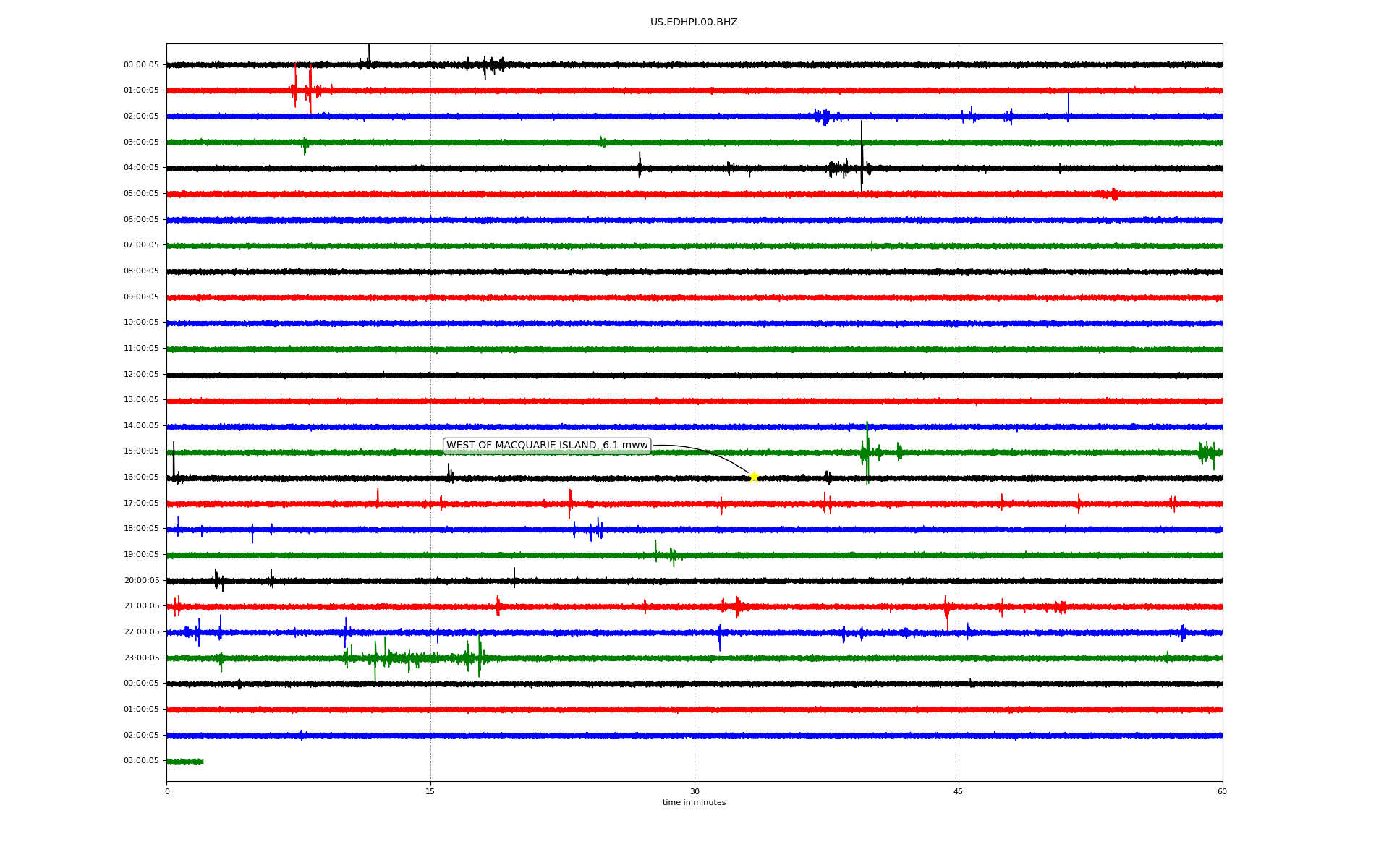The width and height of the screenshot is (1389, 868).
Task: Click the 10:00:05 trace time label
Action: point(141,323)
